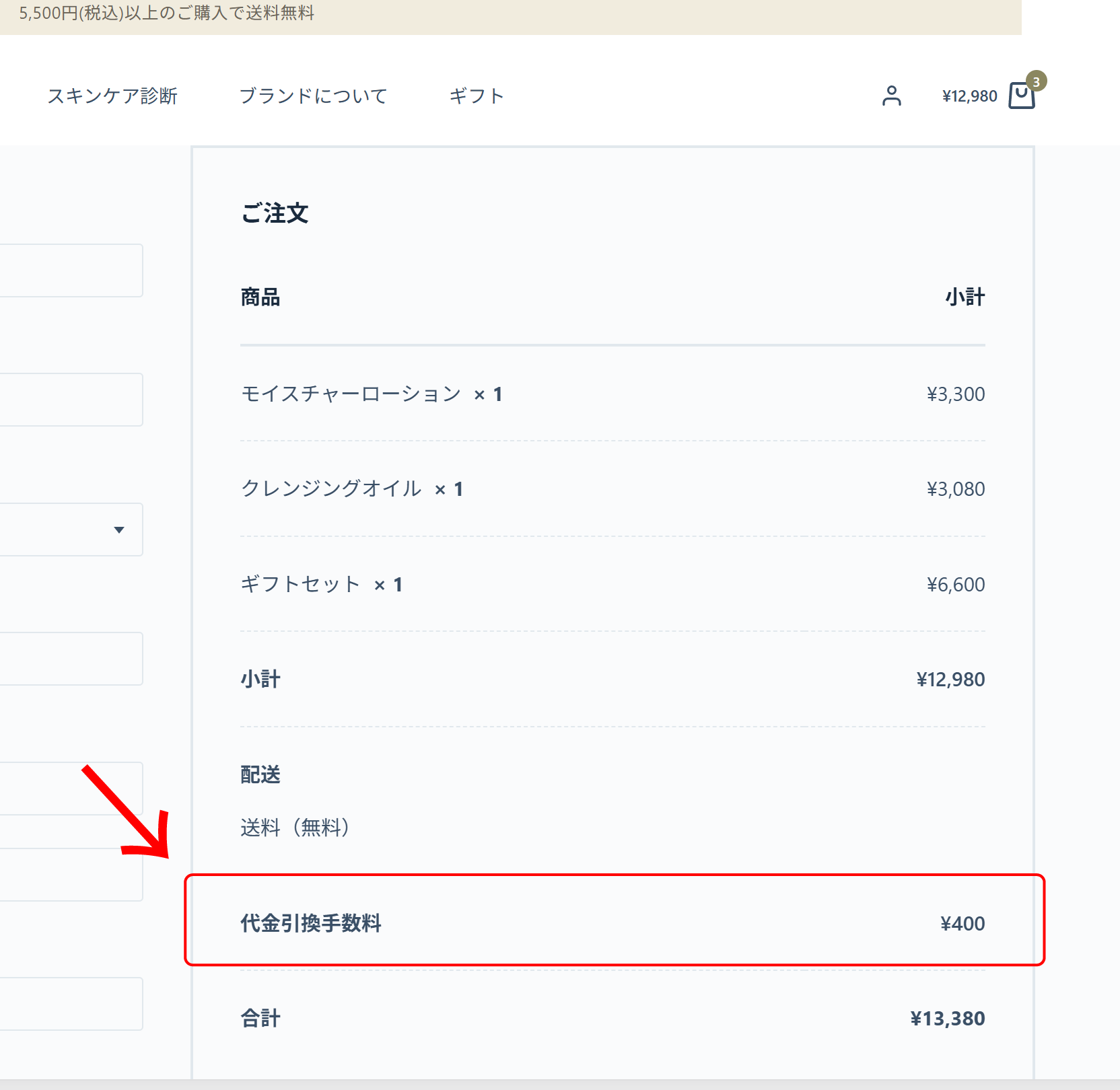Click the 商品 column header
The image size is (1120, 1090).
pos(260,297)
